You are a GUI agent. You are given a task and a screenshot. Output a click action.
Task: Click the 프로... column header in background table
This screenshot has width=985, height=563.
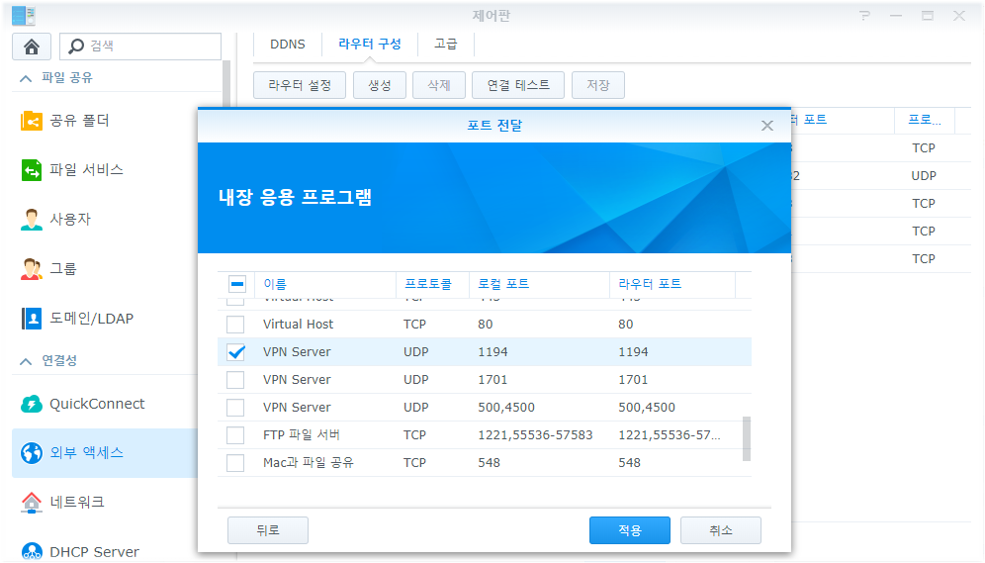tap(924, 120)
